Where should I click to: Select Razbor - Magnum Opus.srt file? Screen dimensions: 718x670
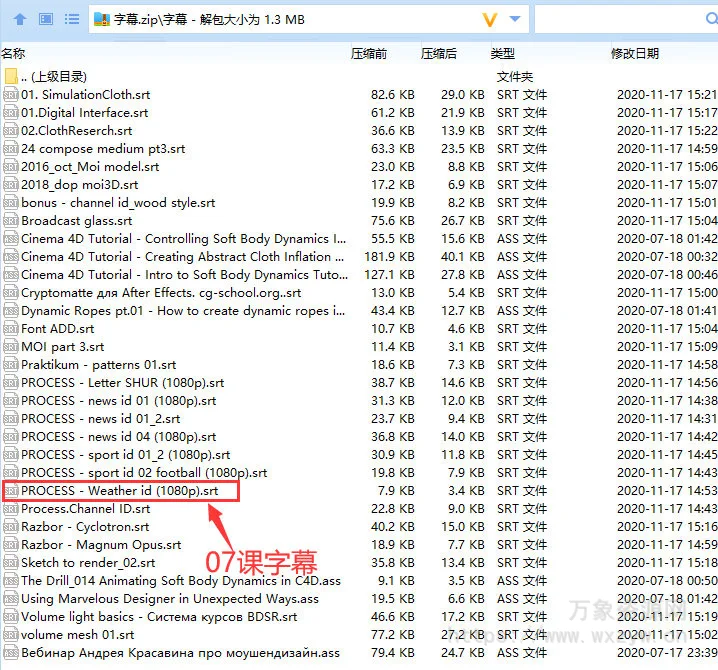101,545
